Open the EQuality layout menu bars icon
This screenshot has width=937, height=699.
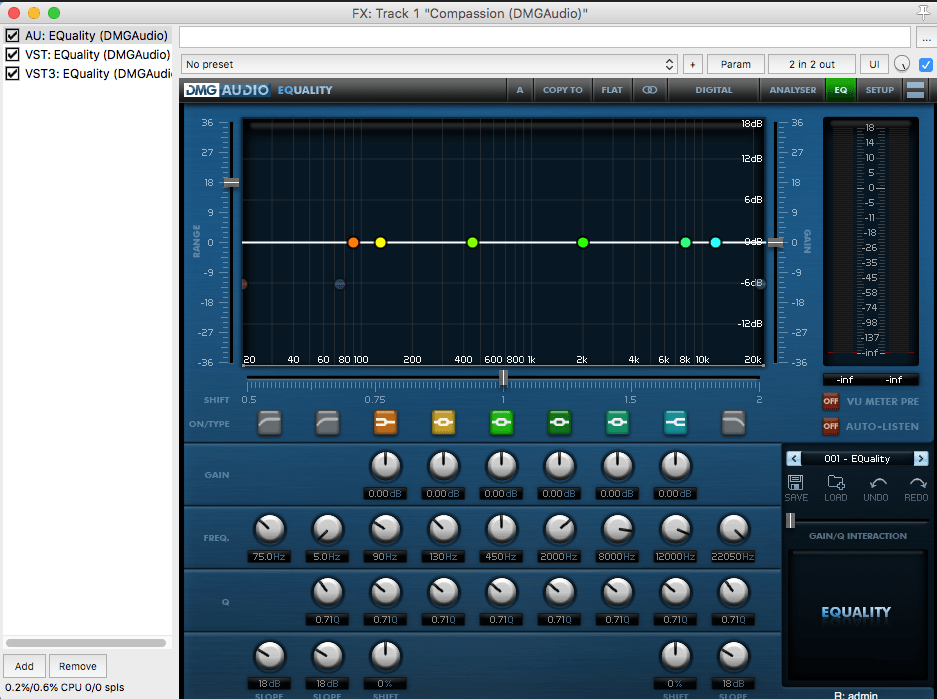click(x=915, y=90)
